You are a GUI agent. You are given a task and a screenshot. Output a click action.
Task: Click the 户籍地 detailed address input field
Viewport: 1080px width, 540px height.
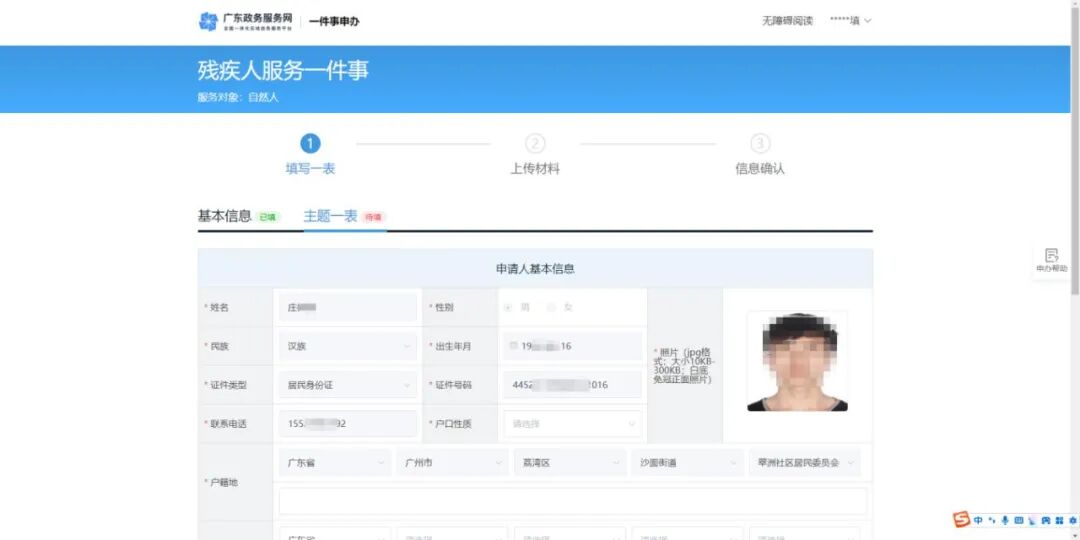point(572,501)
